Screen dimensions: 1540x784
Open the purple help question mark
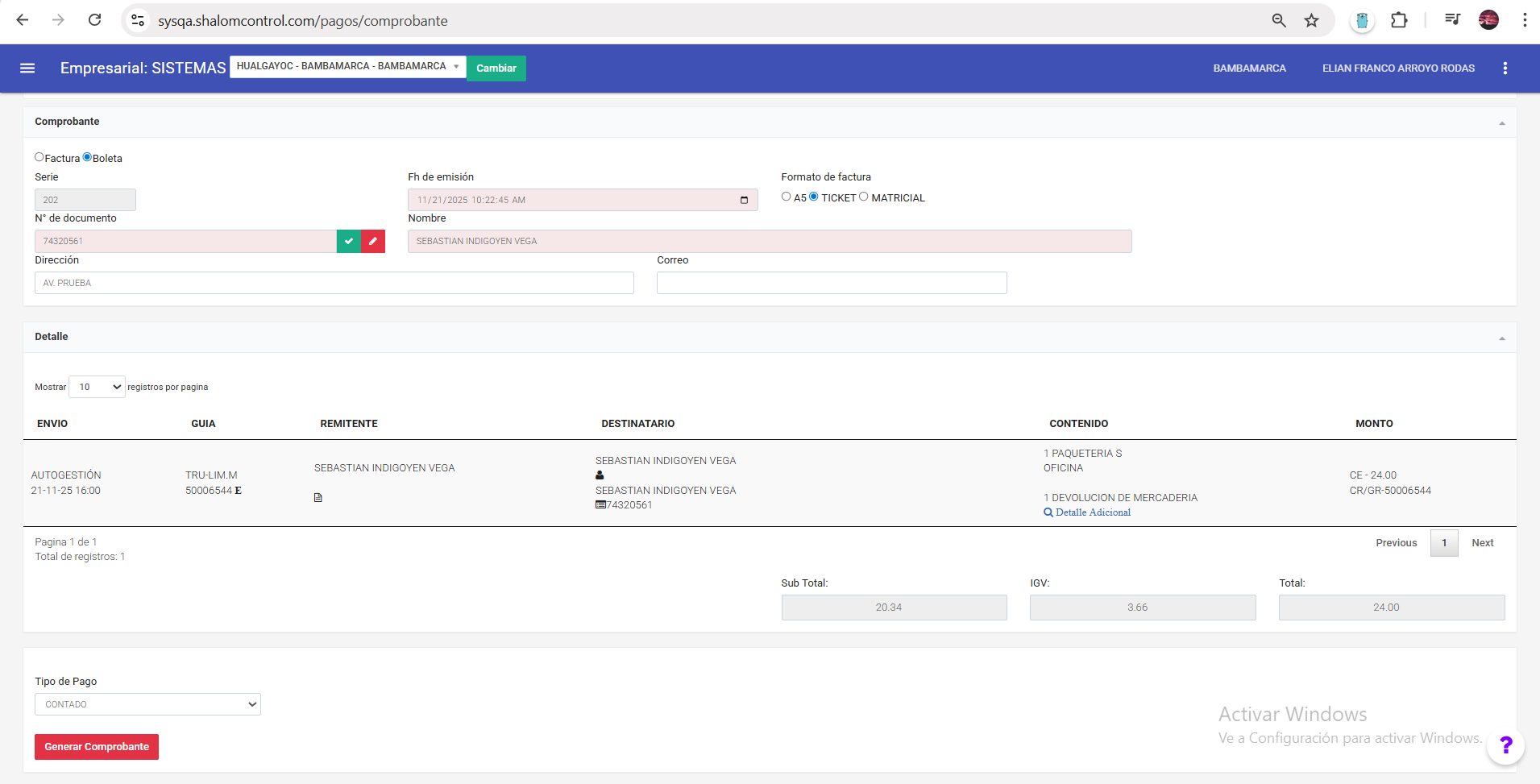(x=1505, y=745)
